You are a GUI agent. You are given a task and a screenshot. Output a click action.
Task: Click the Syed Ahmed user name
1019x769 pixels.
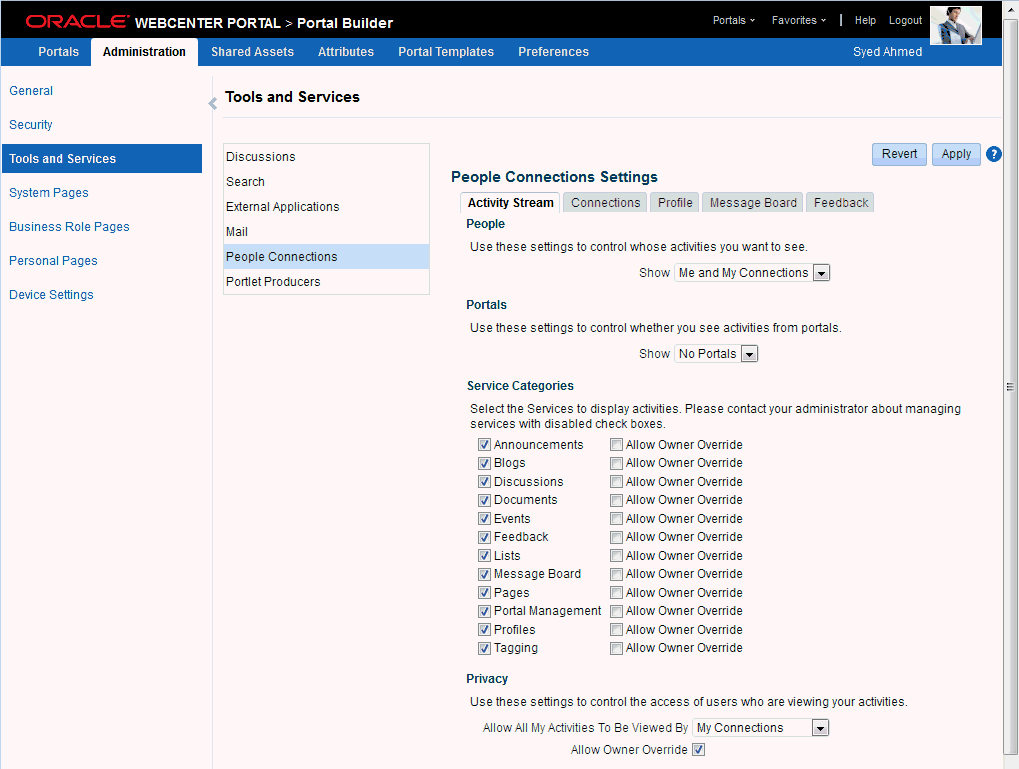(887, 52)
